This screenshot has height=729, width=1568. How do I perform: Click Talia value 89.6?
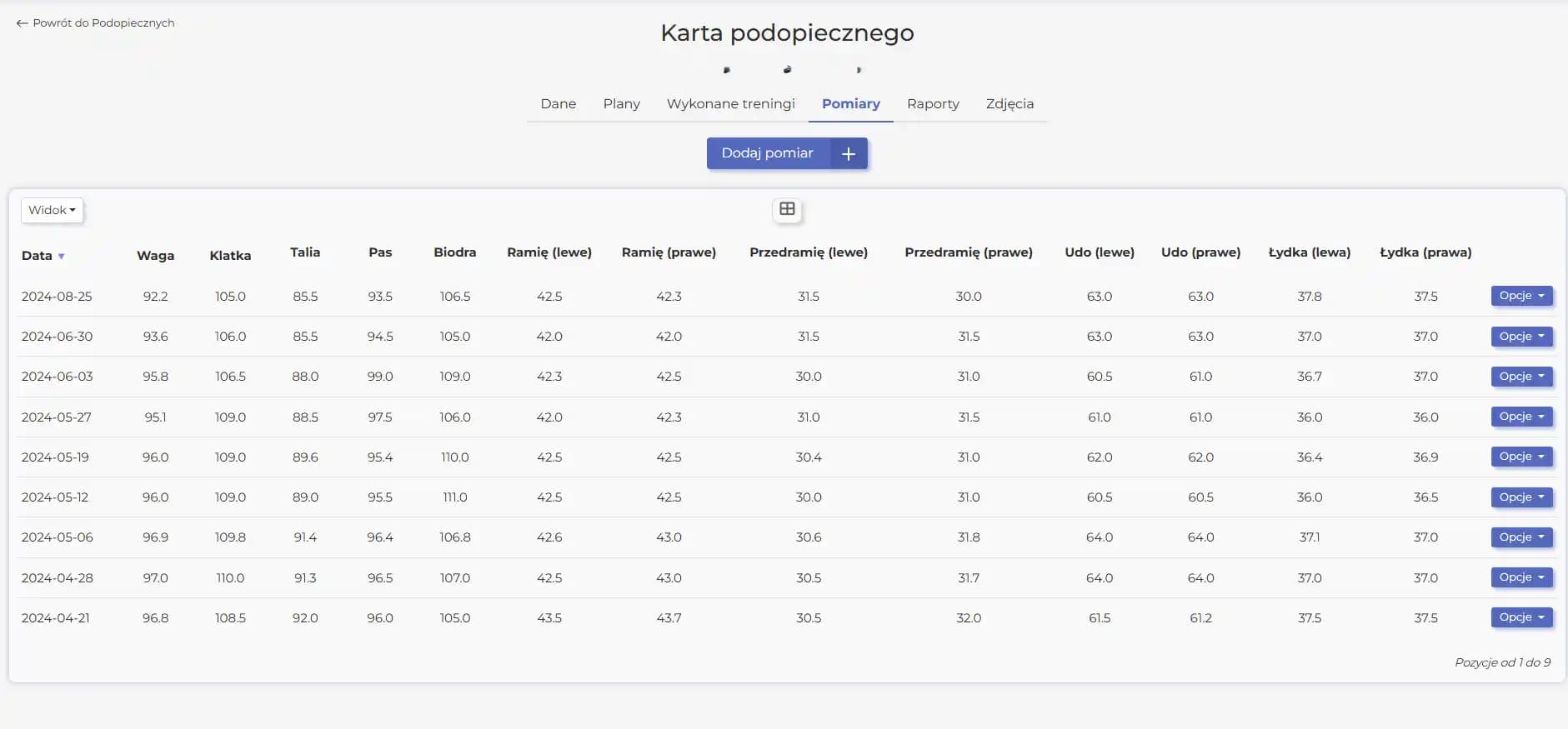coord(305,457)
